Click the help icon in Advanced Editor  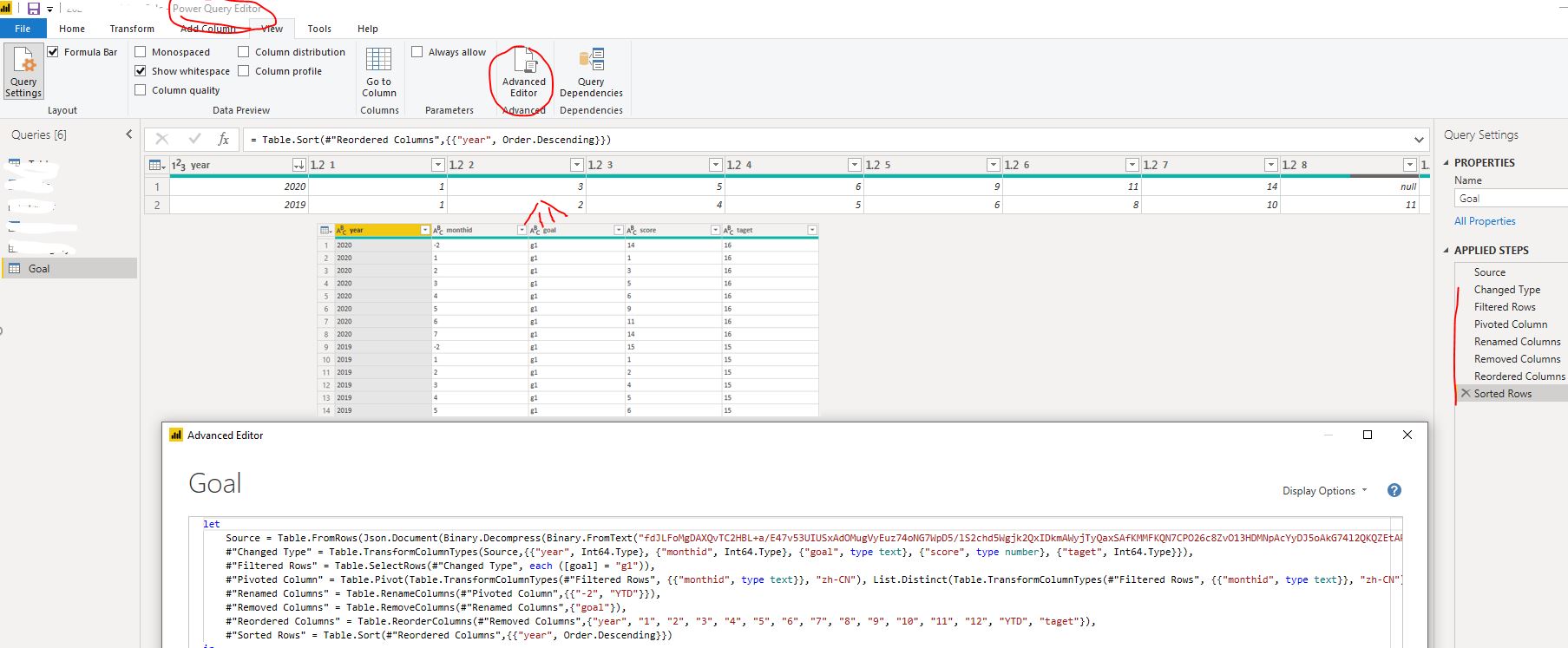1394,490
